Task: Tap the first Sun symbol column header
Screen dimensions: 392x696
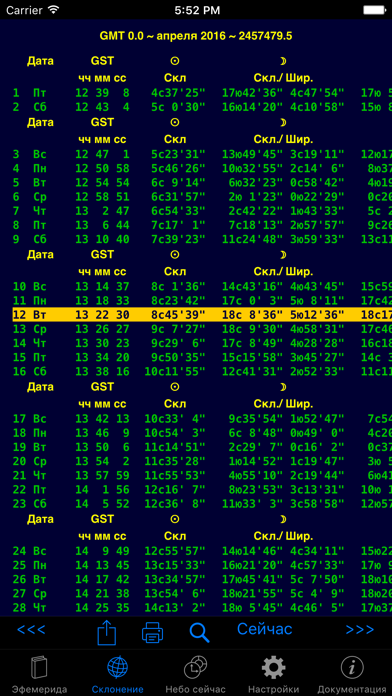Action: click(175, 61)
